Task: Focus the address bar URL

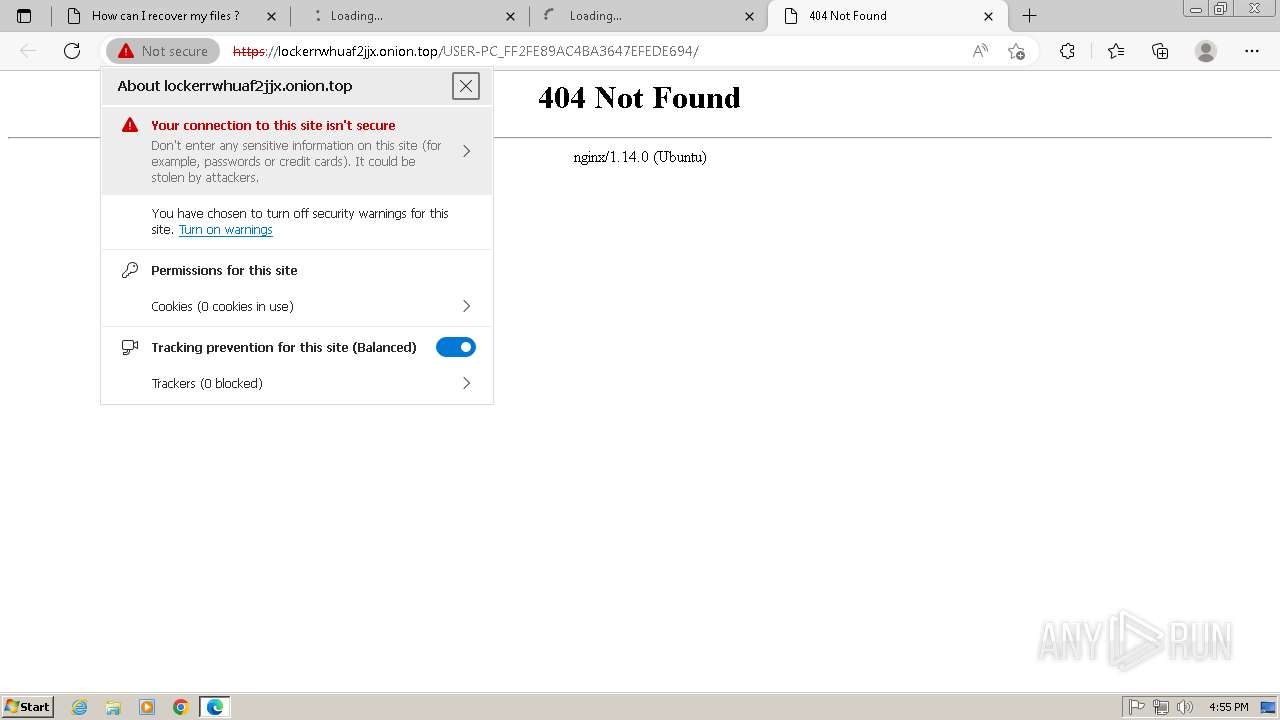Action: (x=465, y=51)
